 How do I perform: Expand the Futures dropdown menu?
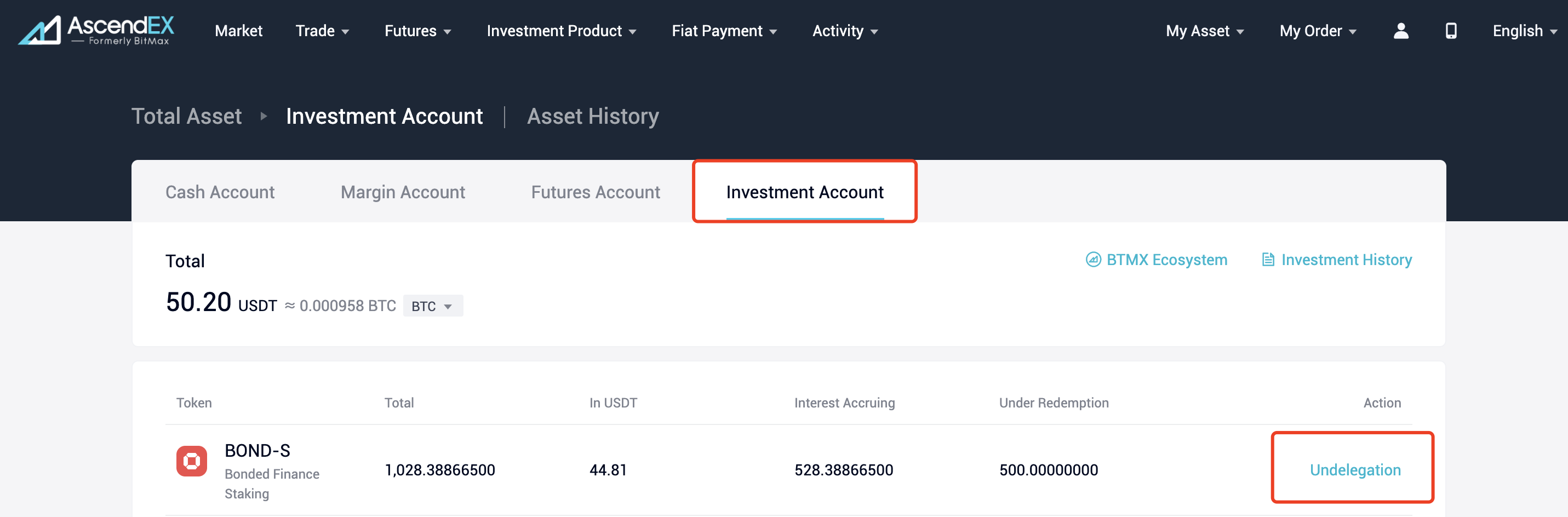(417, 31)
